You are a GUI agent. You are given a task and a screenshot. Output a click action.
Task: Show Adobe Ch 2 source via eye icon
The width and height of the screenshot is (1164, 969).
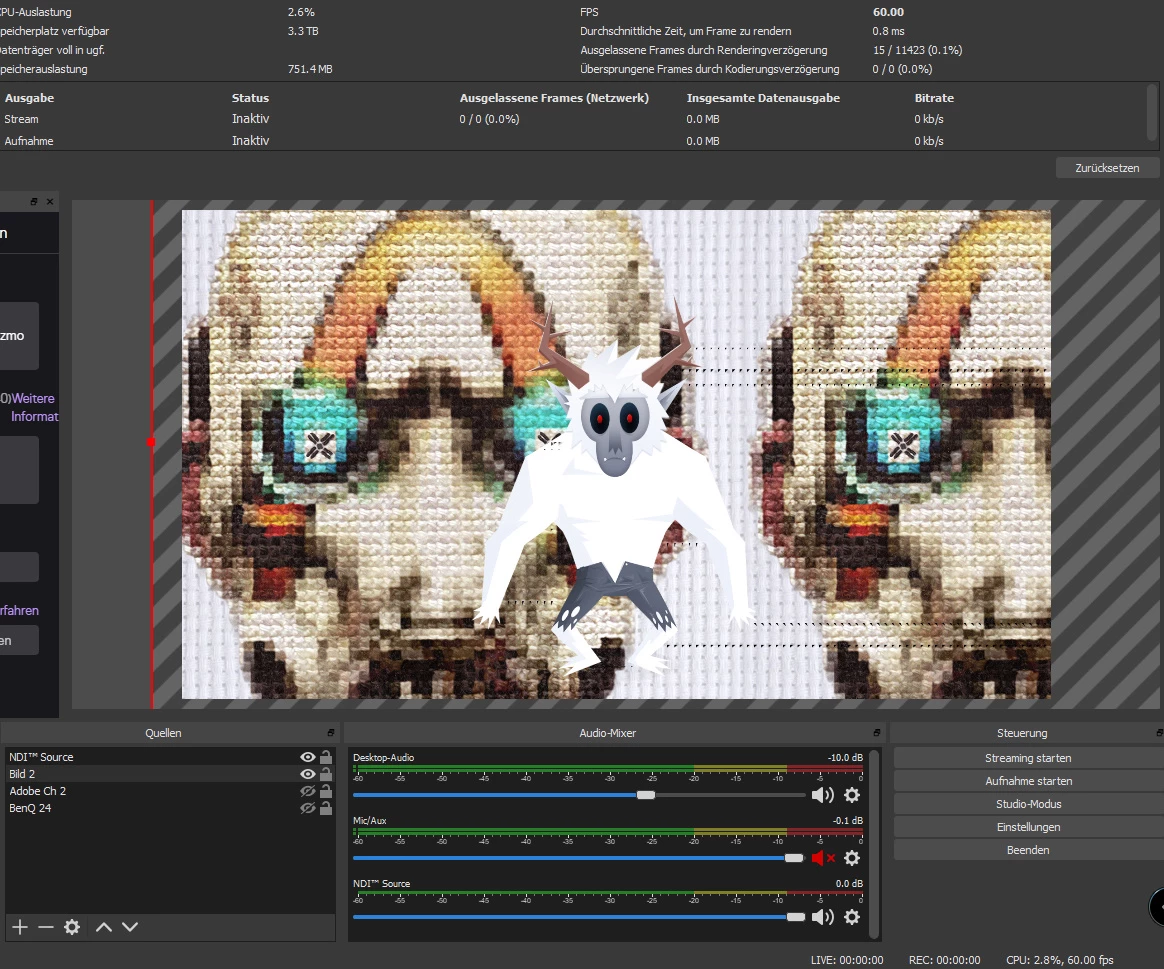click(307, 791)
